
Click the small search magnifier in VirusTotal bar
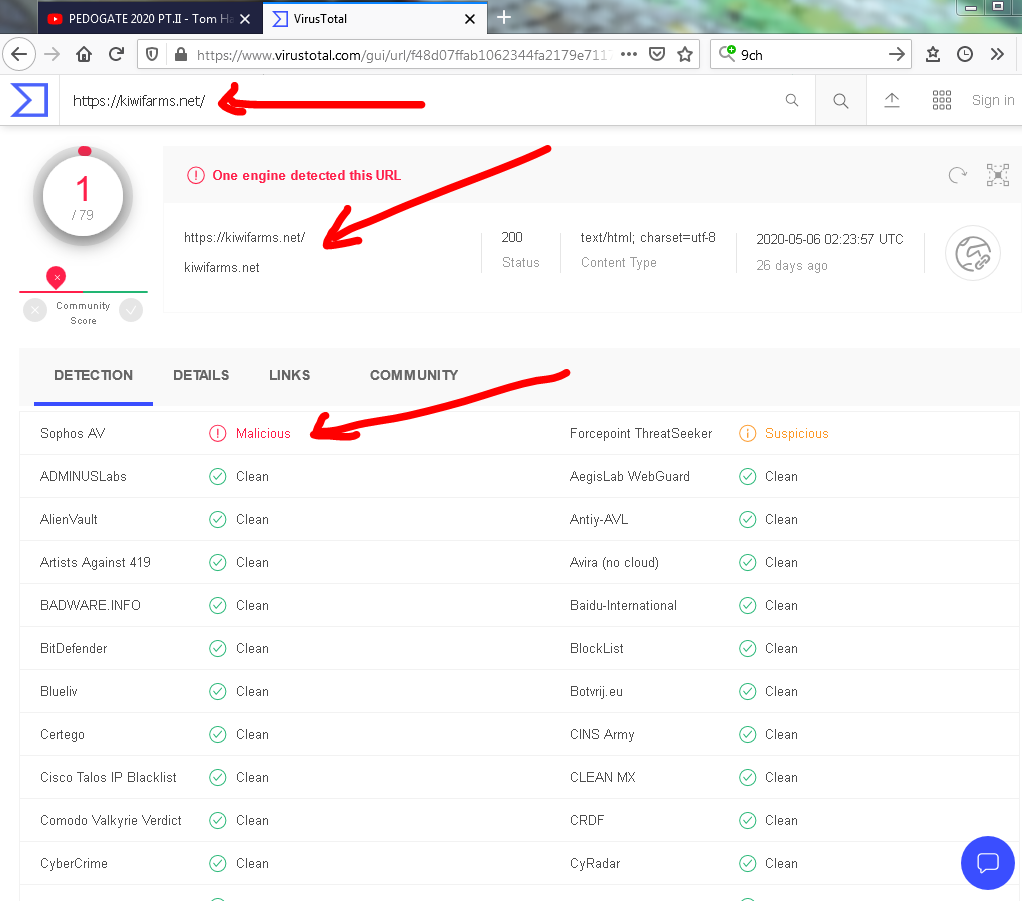(x=792, y=100)
